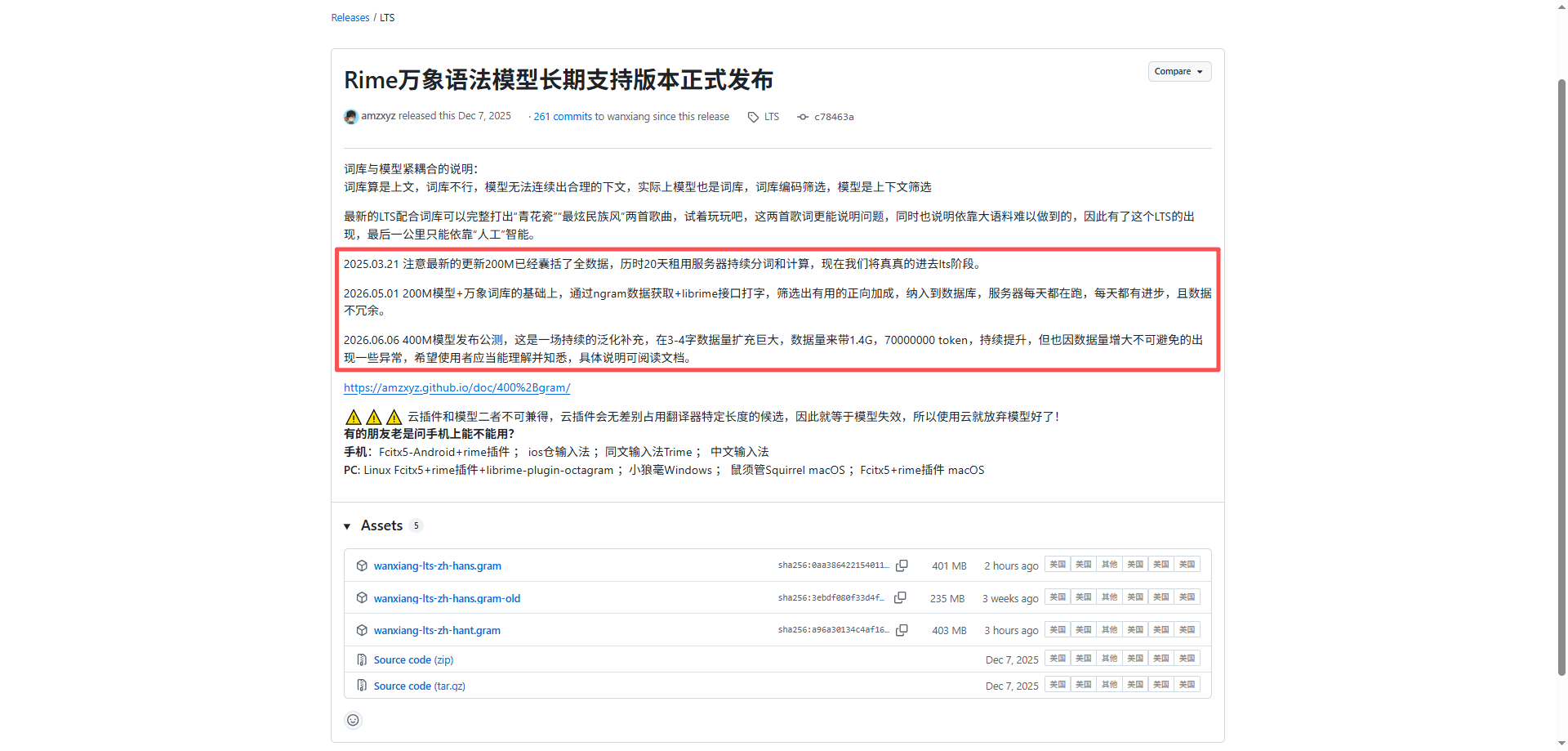Viewport: 1568px width, 751px height.
Task: Add a reaction with the smiley icon
Action: (353, 720)
